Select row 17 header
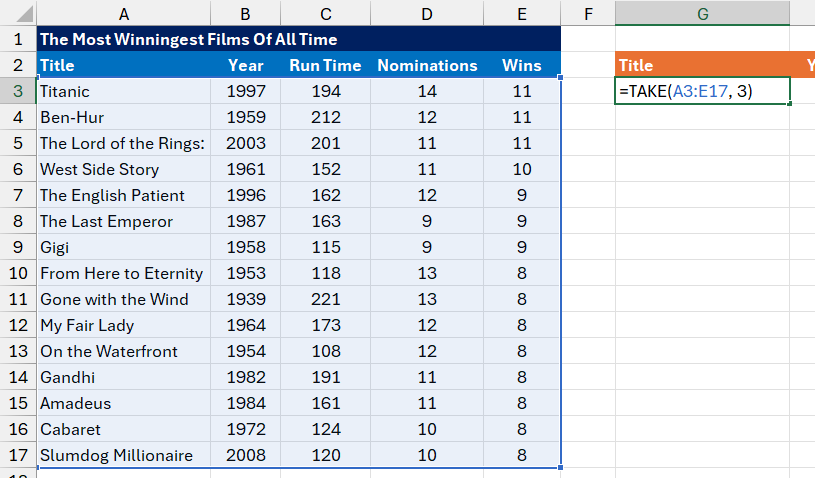Viewport: 815px width, 478px height. click(18, 455)
